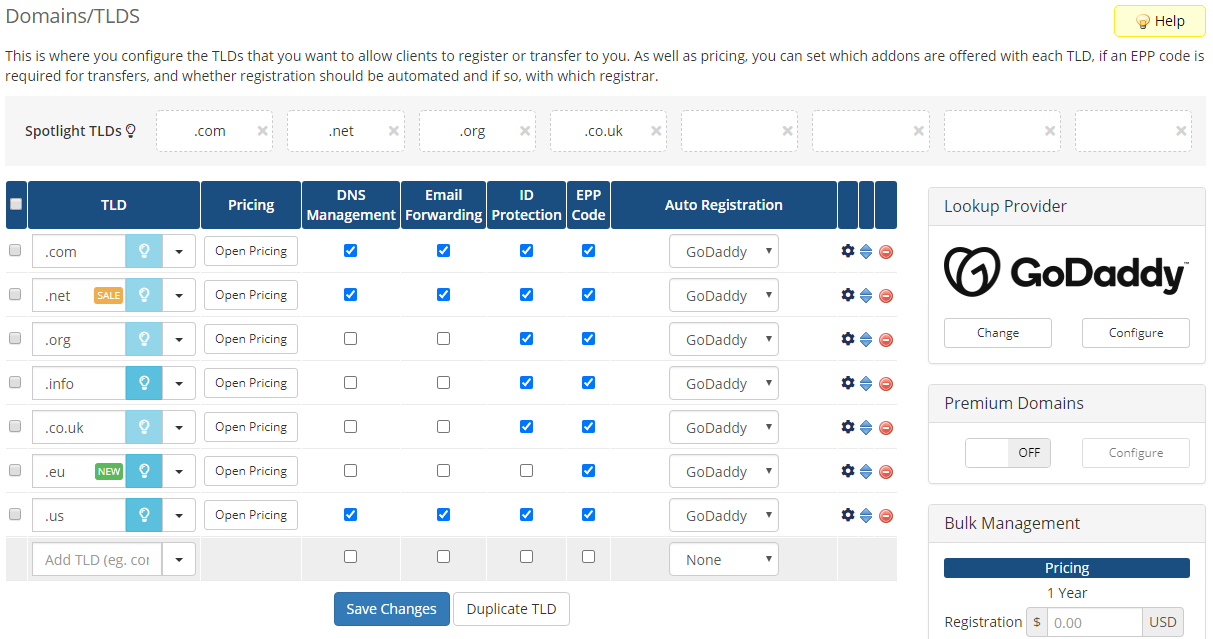
Task: Open settings gear icon on the .com row
Action: click(x=847, y=251)
